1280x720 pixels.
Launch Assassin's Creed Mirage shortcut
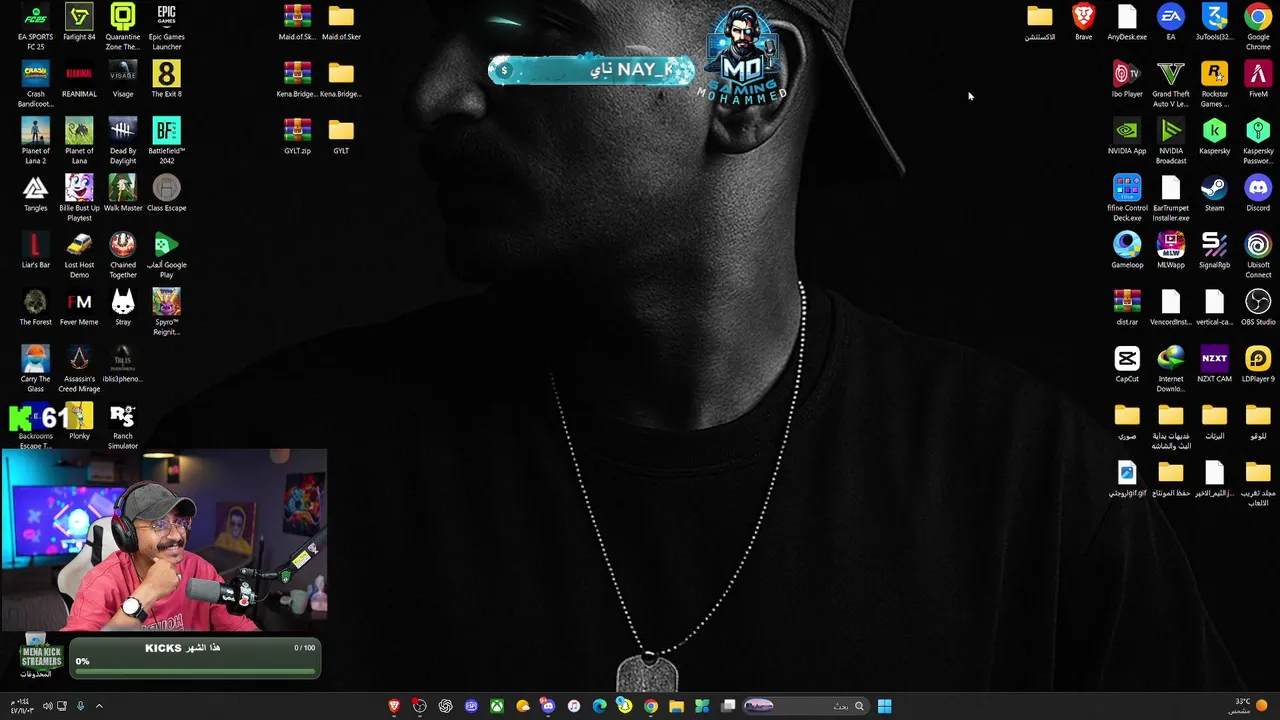click(79, 369)
